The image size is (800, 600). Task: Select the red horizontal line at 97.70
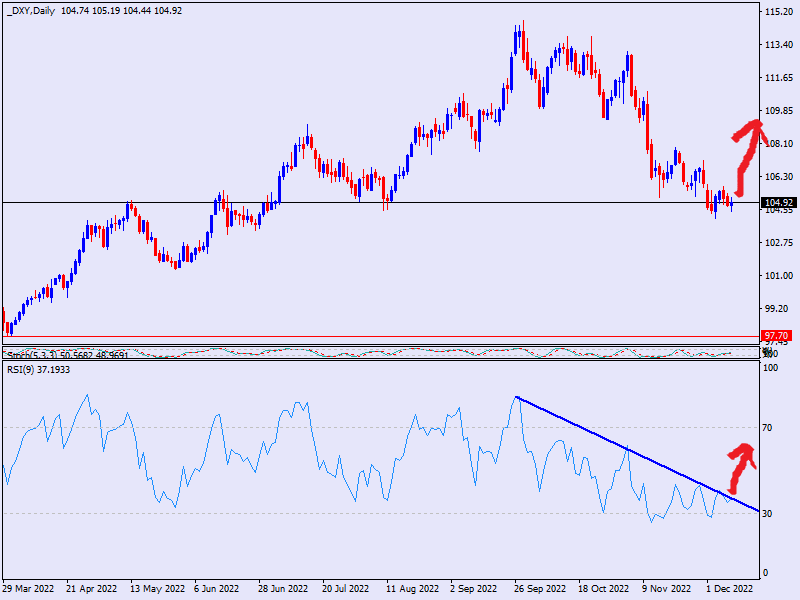click(x=381, y=336)
